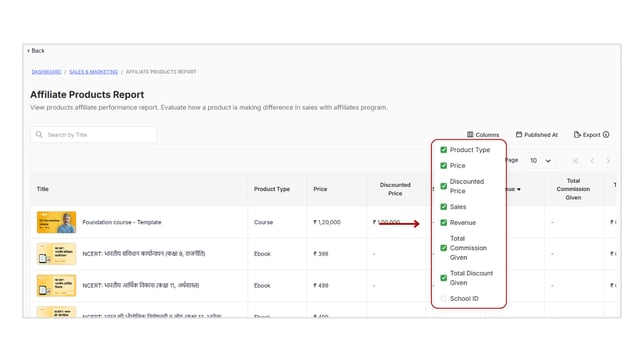Check the School ID column checkbox
The height and width of the screenshot is (362, 644).
tap(444, 299)
